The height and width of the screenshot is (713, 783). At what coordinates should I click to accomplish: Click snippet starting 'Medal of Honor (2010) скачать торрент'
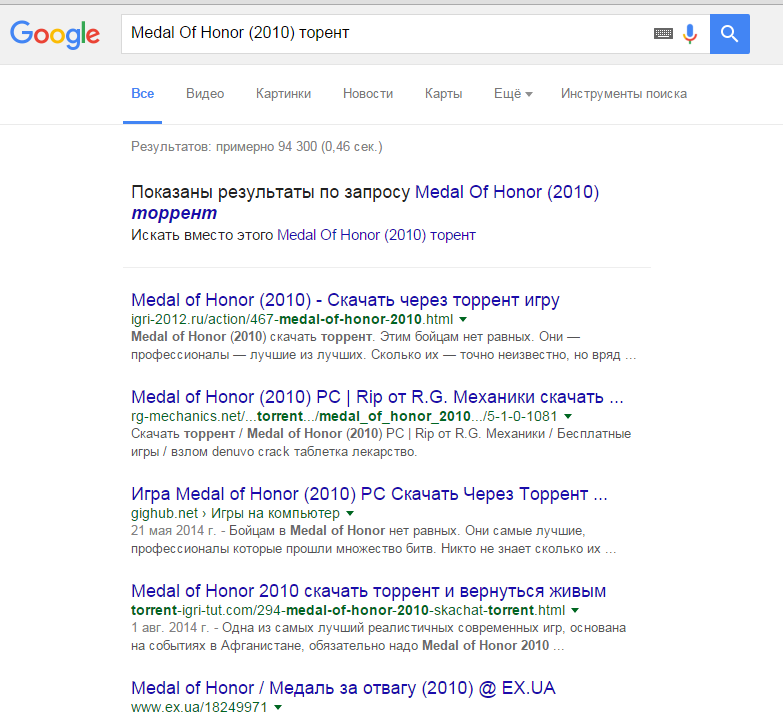coord(384,346)
